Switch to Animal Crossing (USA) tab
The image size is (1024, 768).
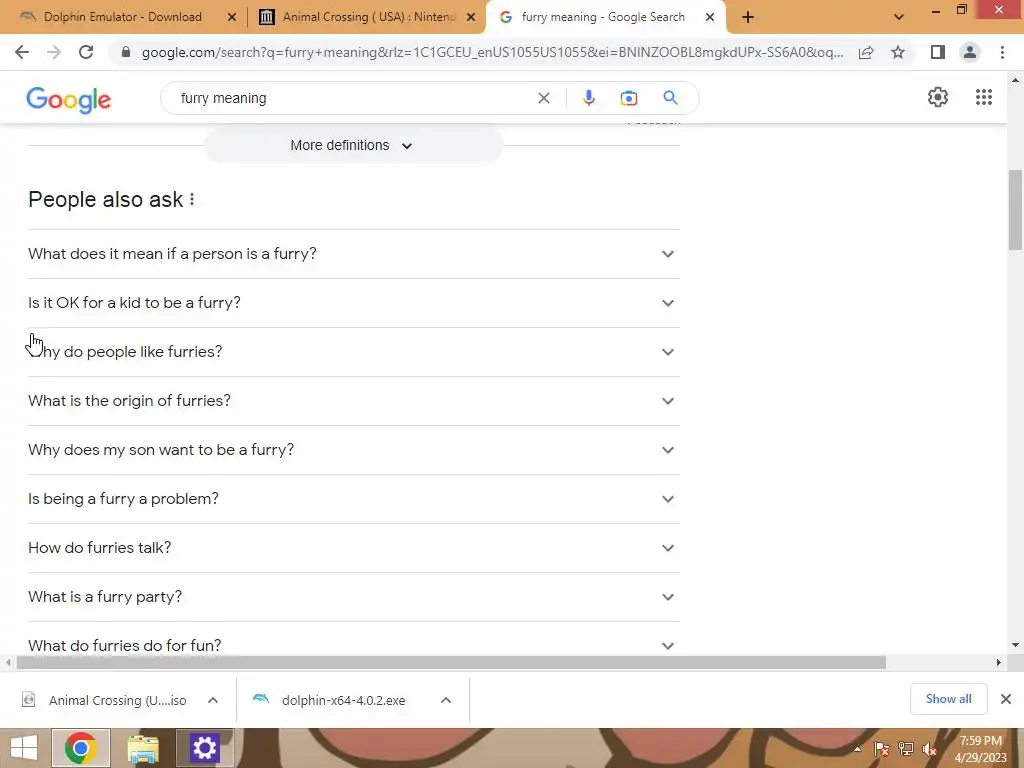[367, 17]
